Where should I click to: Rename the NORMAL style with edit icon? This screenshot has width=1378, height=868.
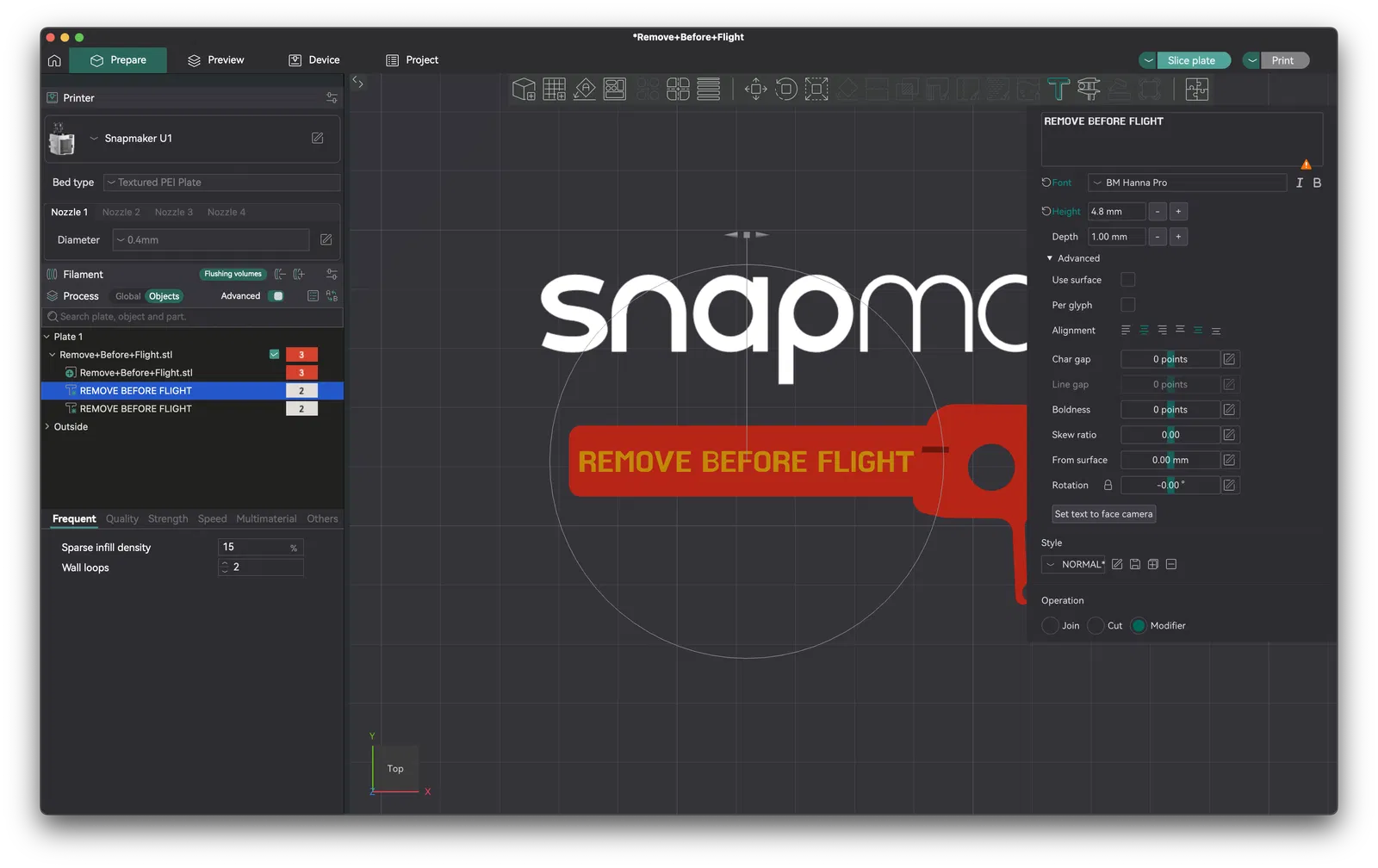(x=1117, y=565)
